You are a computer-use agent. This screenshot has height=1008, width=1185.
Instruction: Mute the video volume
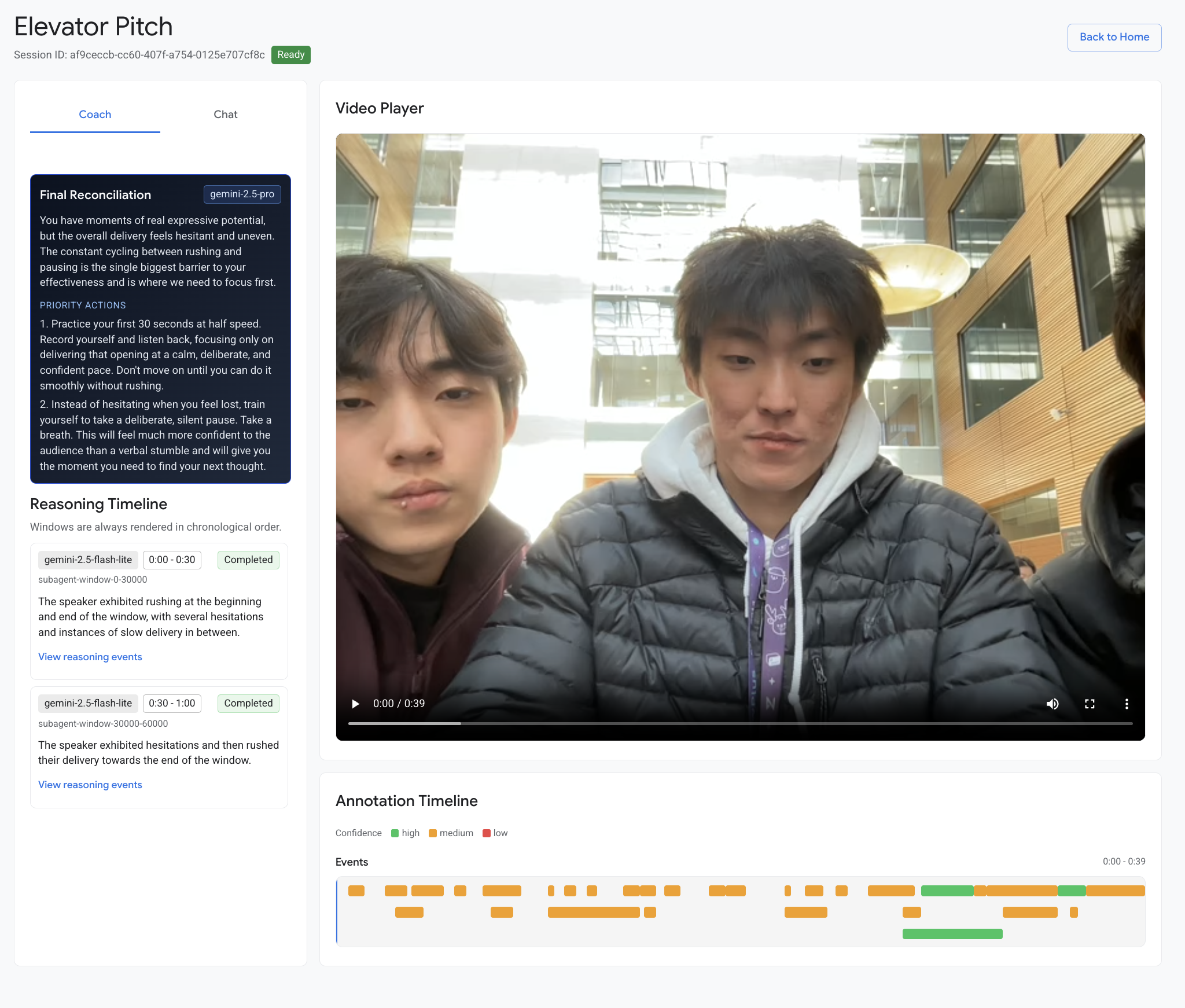tap(1052, 704)
